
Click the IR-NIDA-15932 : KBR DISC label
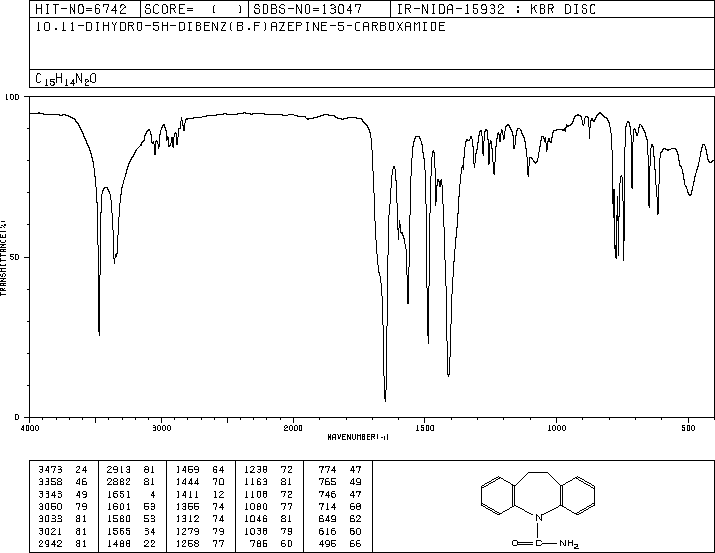[496, 9]
